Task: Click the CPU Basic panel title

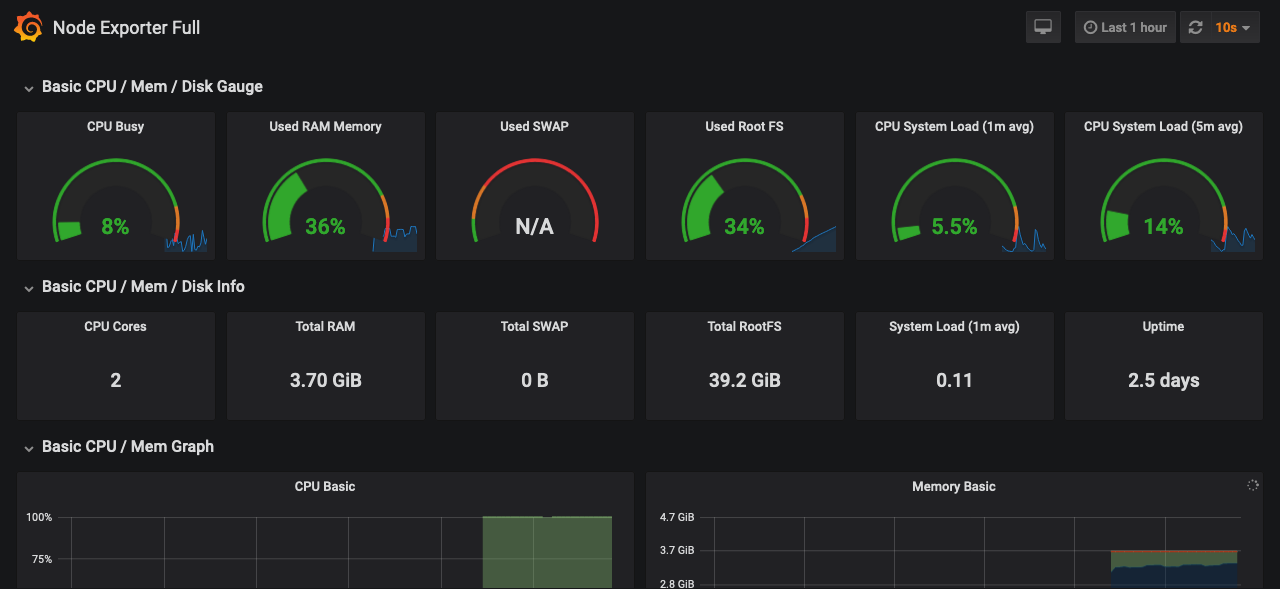Action: point(325,487)
